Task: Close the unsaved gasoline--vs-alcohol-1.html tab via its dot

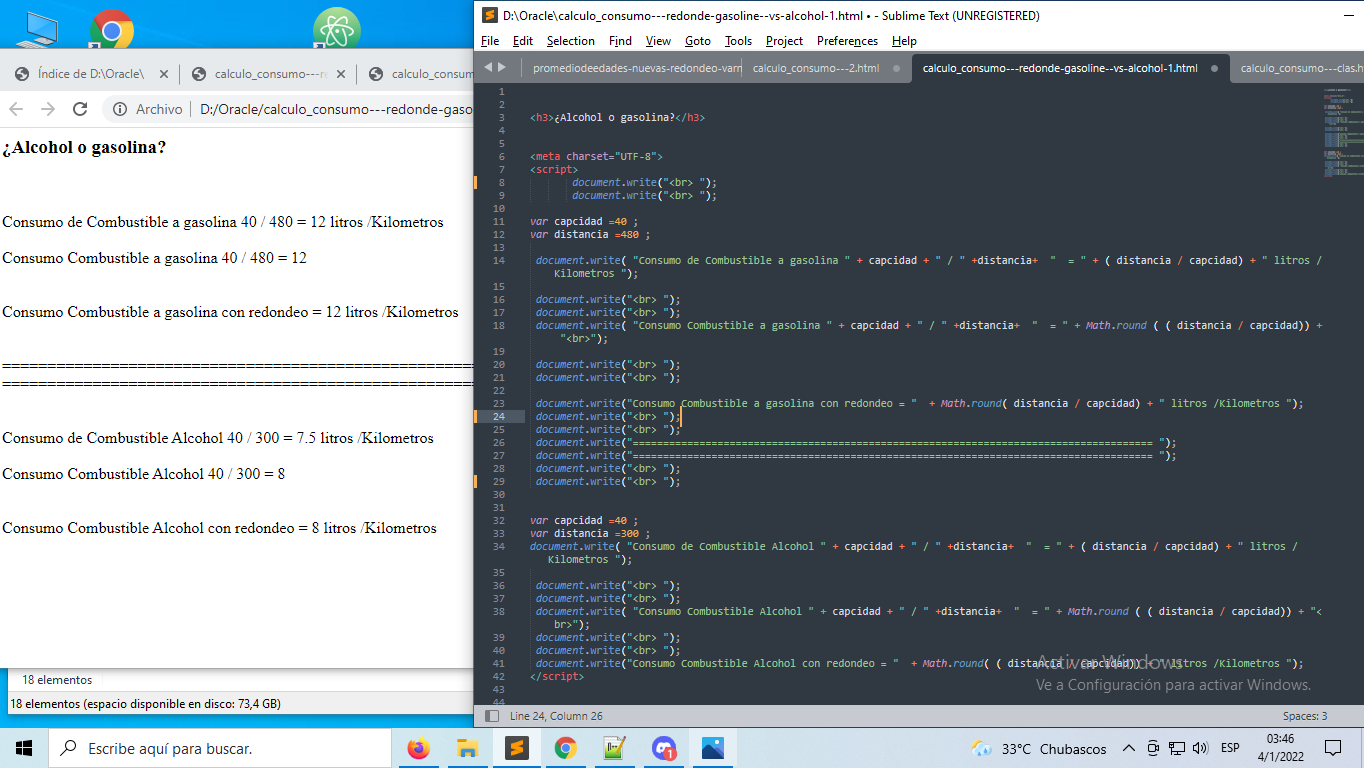Action: (1214, 69)
